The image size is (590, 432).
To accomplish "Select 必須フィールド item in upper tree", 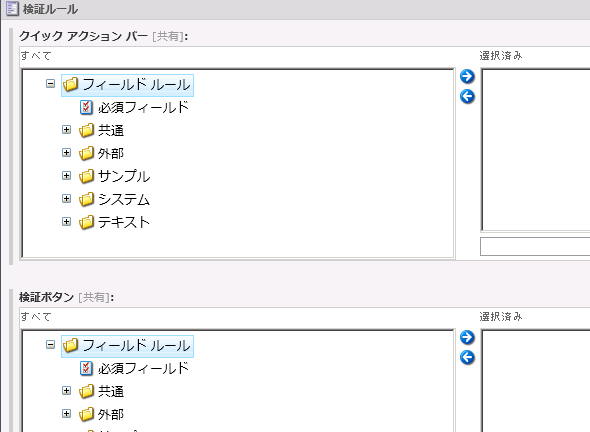I will coord(143,108).
